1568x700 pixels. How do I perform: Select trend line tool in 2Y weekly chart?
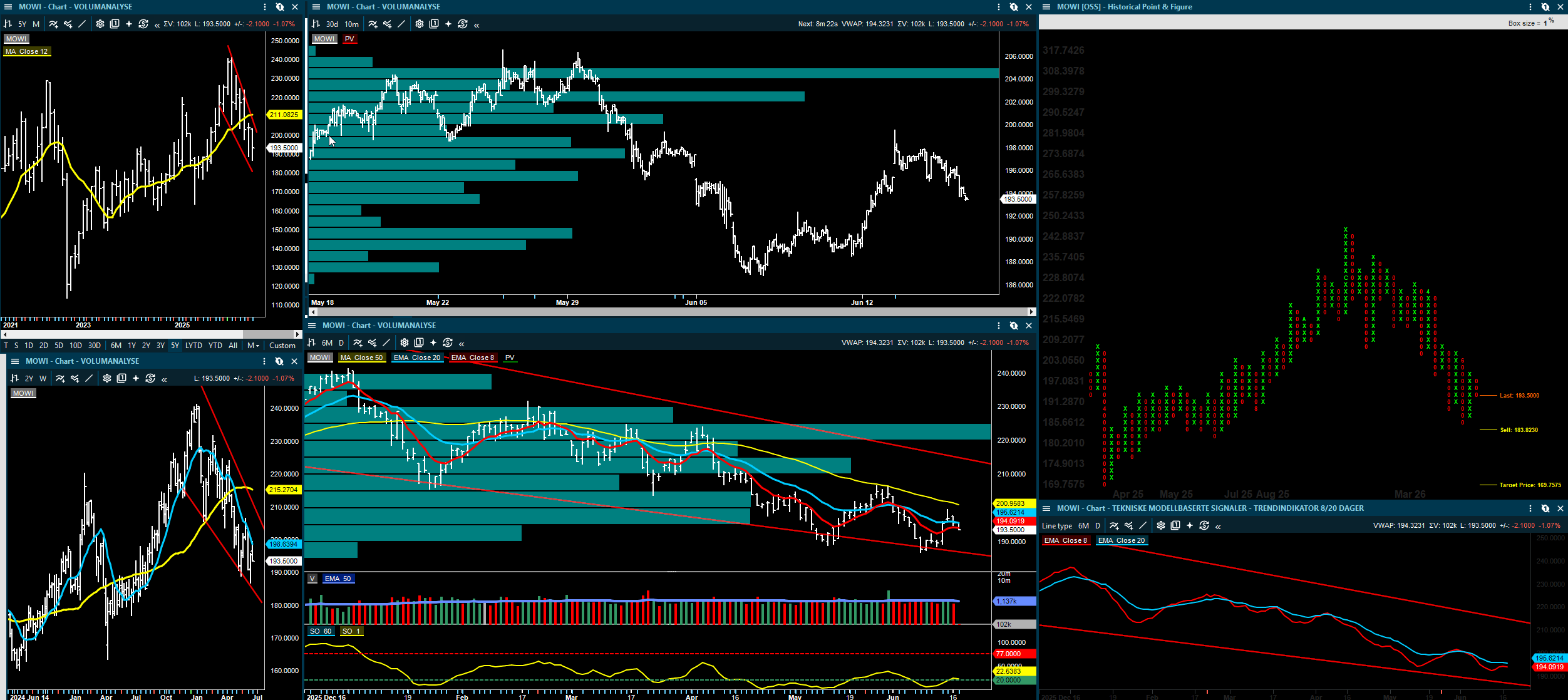pyautogui.click(x=89, y=378)
